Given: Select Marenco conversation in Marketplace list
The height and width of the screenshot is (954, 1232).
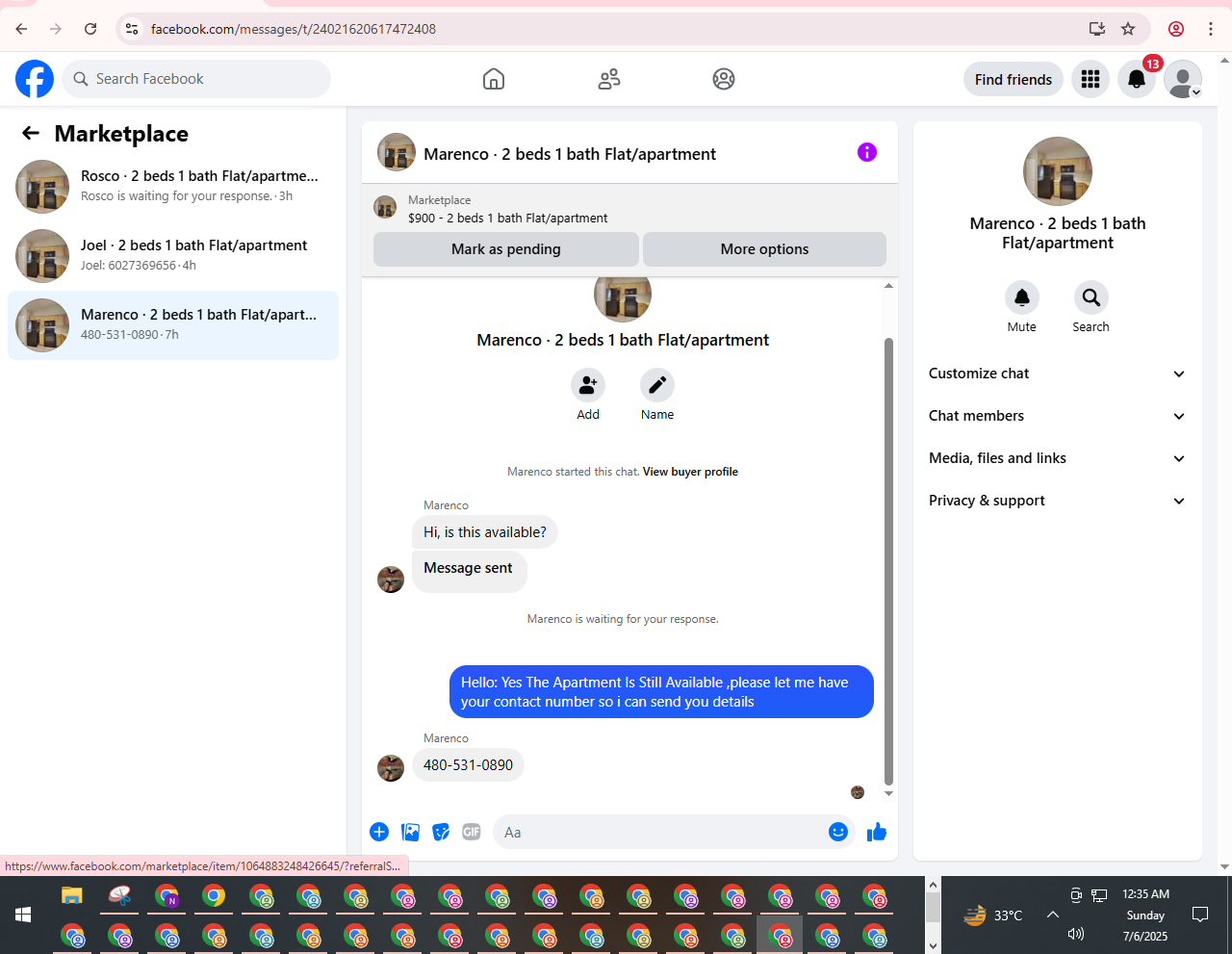Looking at the screenshot, I should 173,325.
